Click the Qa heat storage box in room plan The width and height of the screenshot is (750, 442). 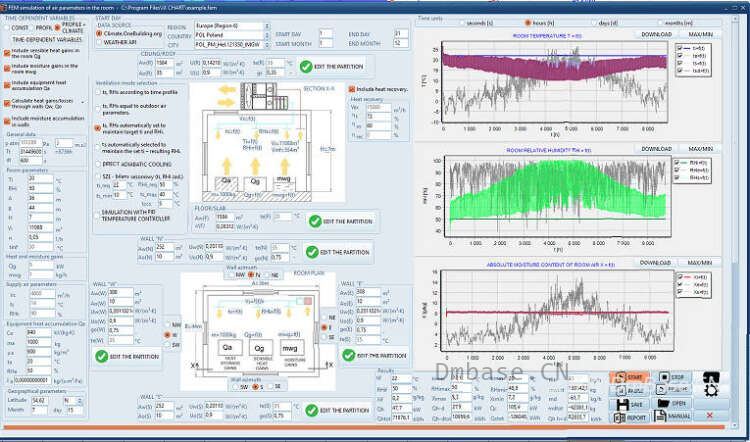point(230,348)
